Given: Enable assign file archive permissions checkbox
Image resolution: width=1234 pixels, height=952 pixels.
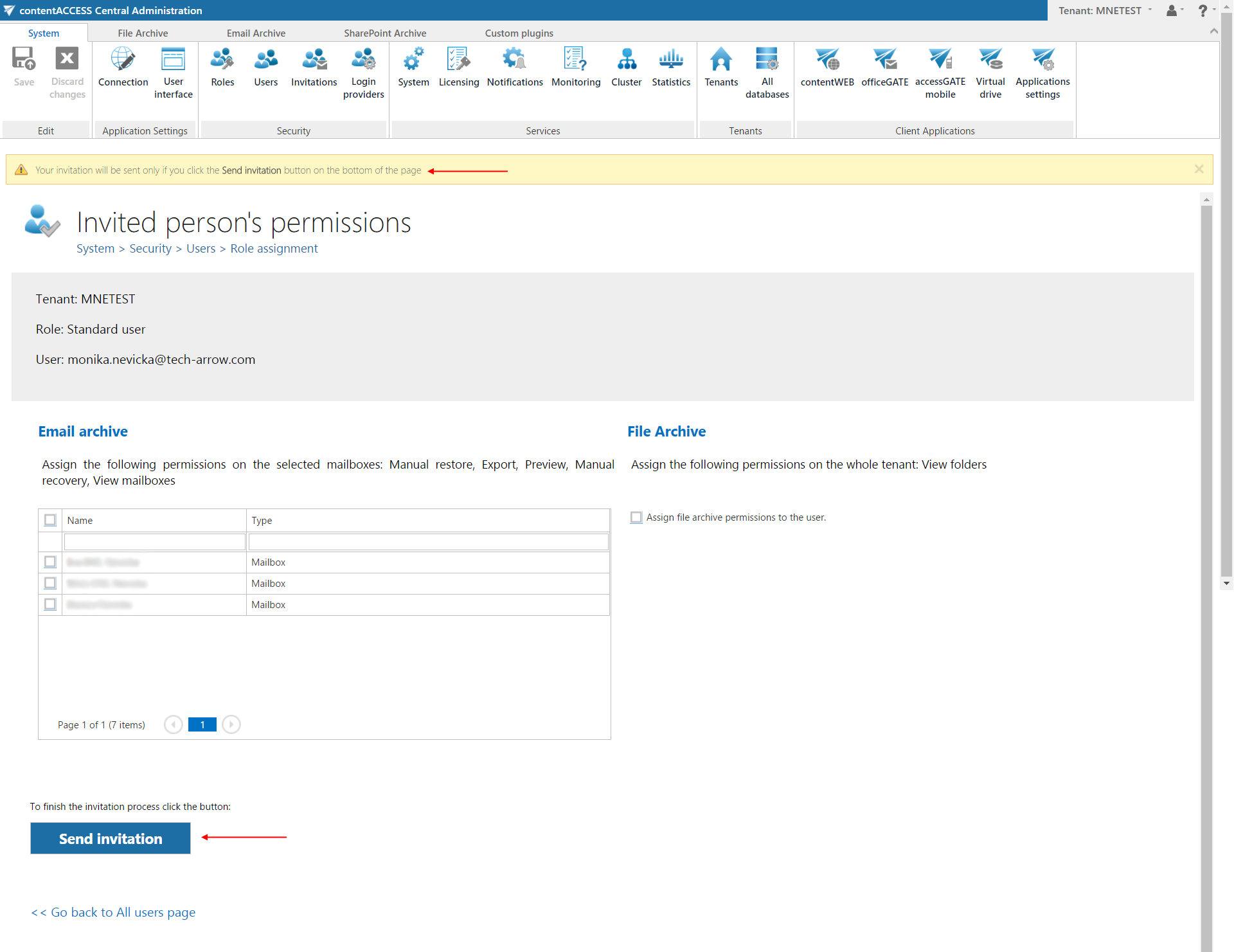Looking at the screenshot, I should click(636, 517).
